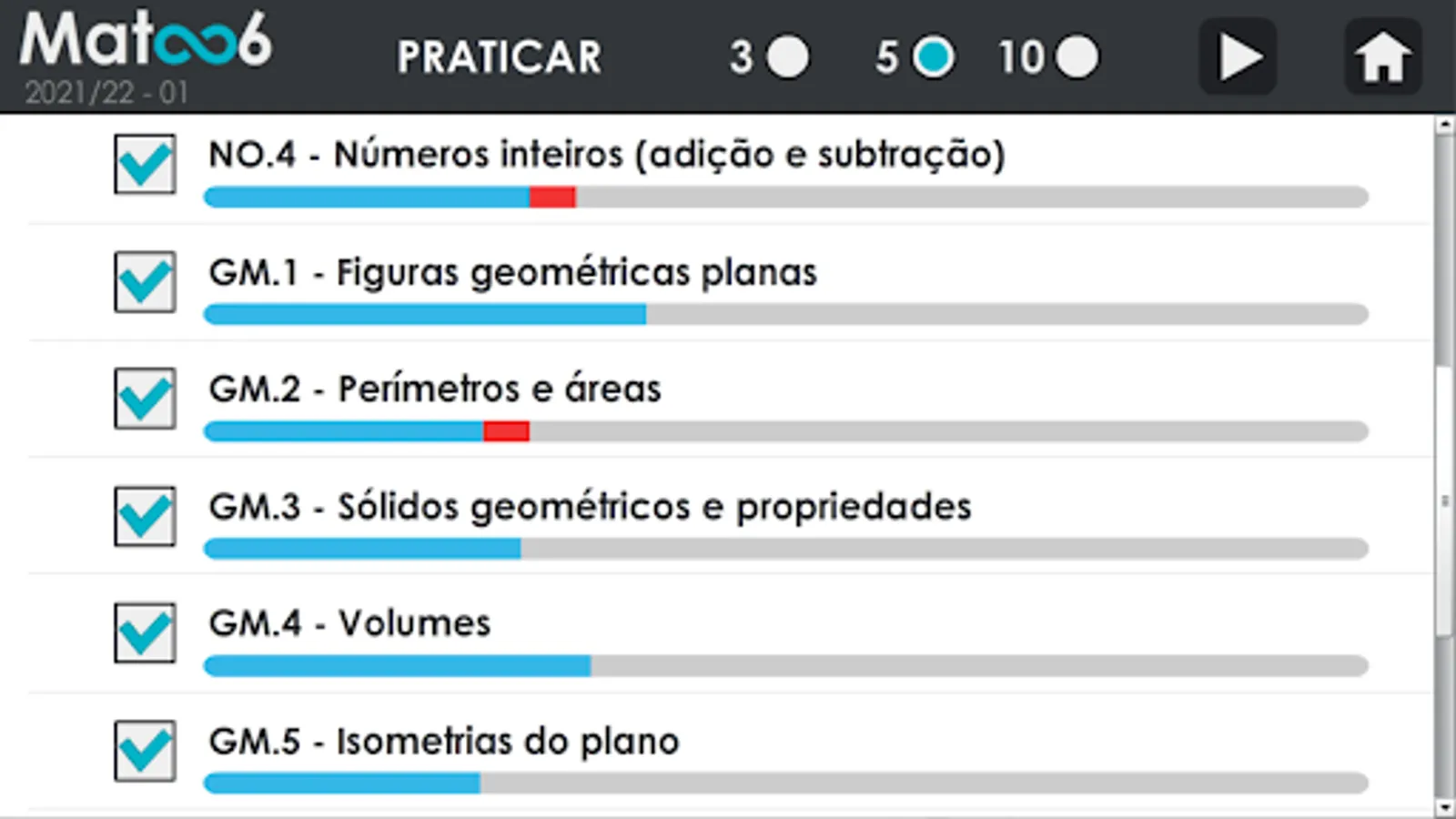The width and height of the screenshot is (1456, 819).
Task: Open the GM.5 - Isometrias do plano title
Action: pos(444,741)
